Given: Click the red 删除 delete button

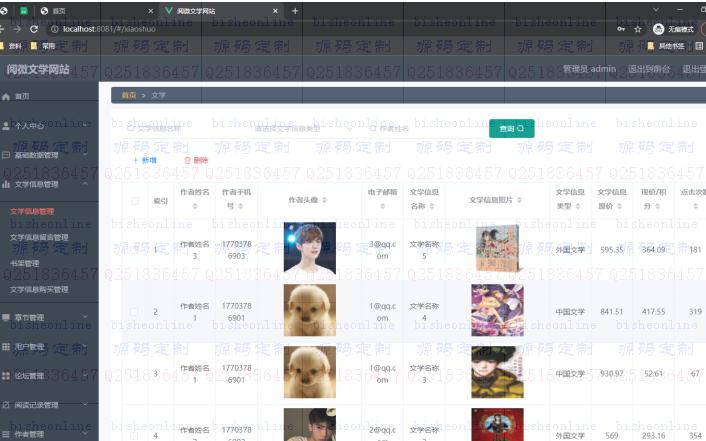Looking at the screenshot, I should 196,160.
